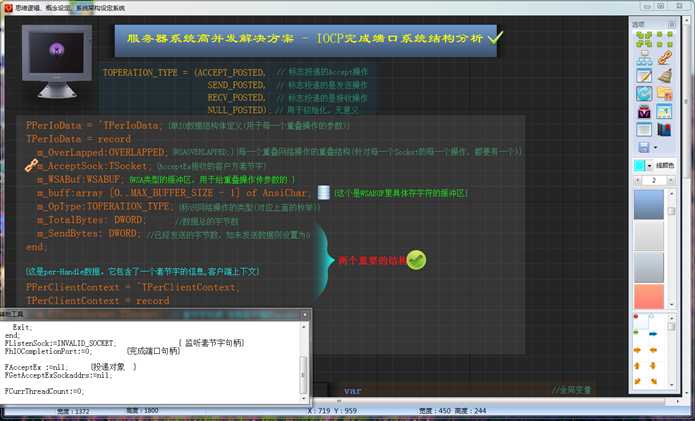Click the blue refresh arrows icon
Viewport: 695px width, 421px height.
[x=644, y=94]
